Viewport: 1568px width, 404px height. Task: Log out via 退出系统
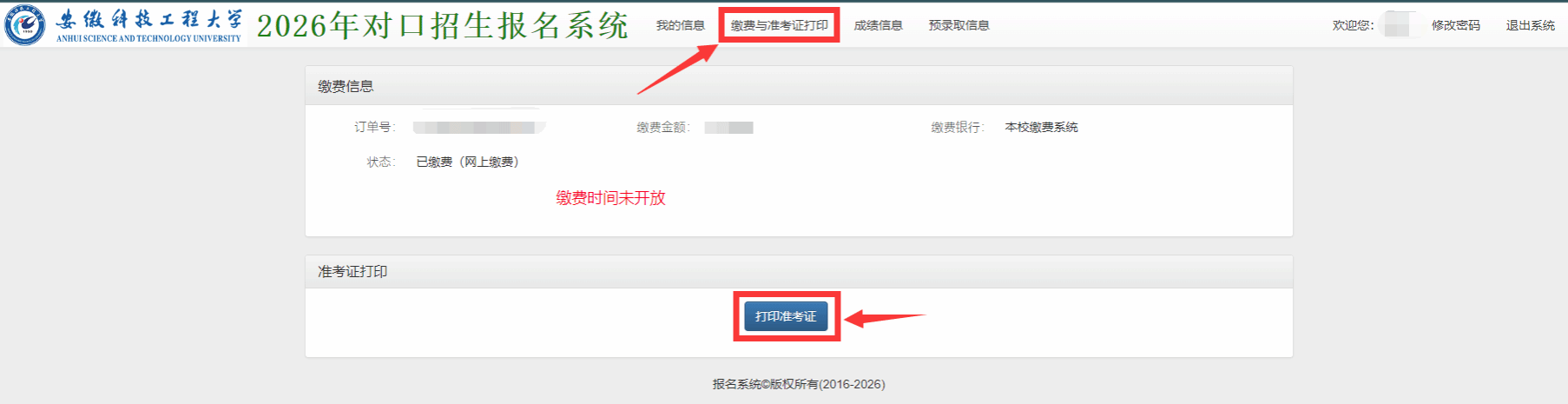[1531, 25]
